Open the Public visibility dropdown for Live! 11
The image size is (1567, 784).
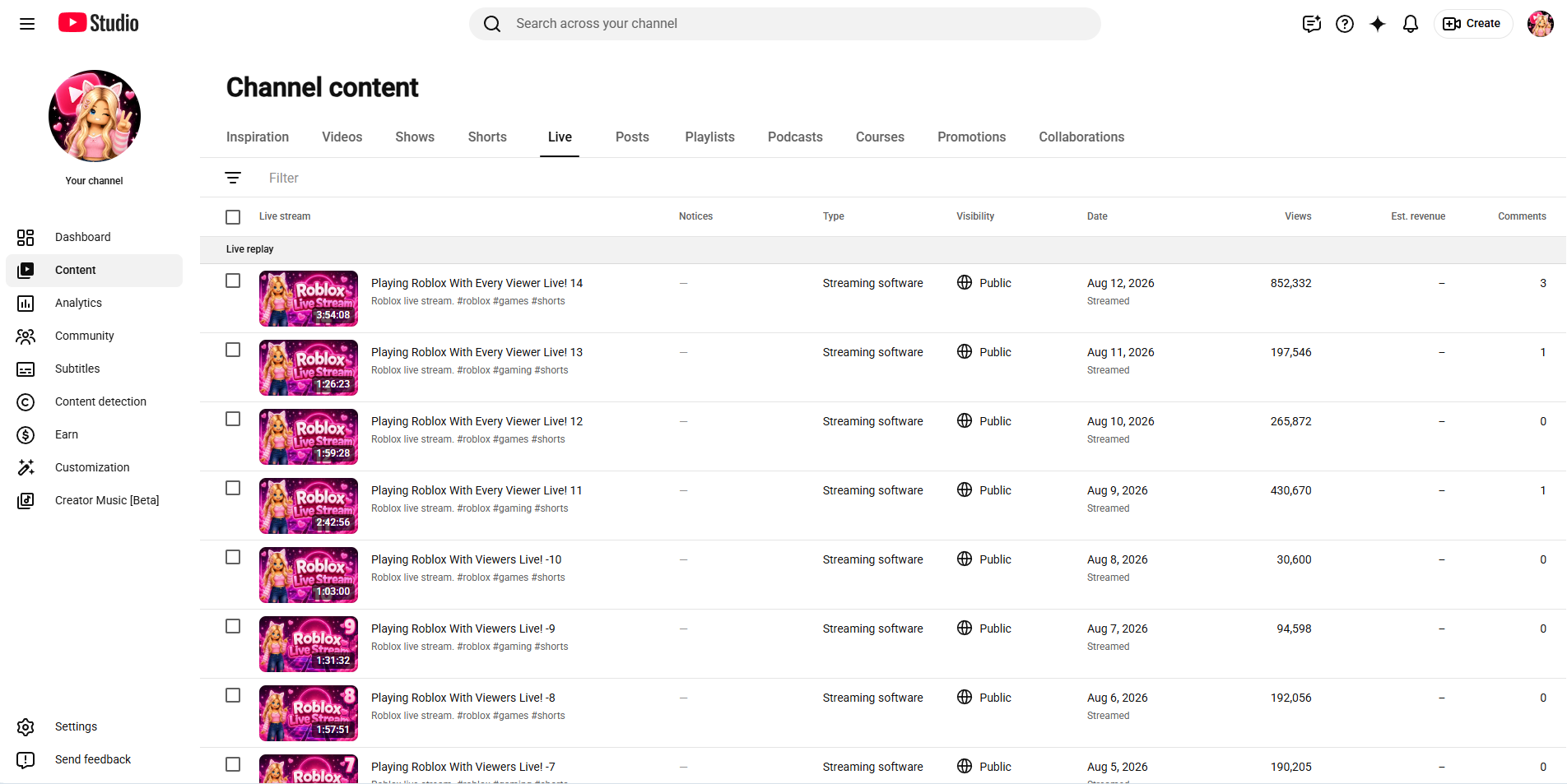[x=984, y=490]
